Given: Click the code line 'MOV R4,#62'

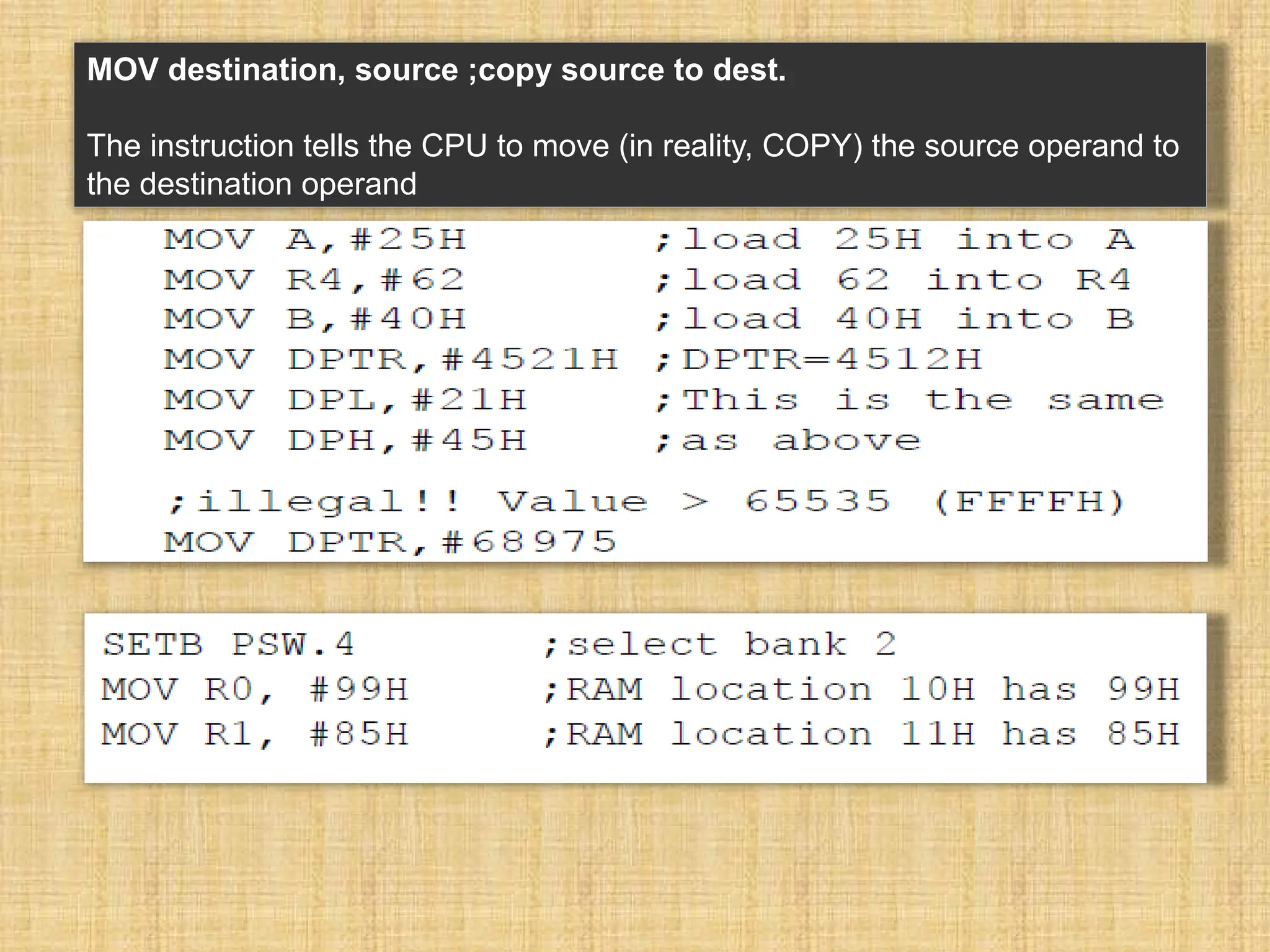Looking at the screenshot, I should [314, 280].
